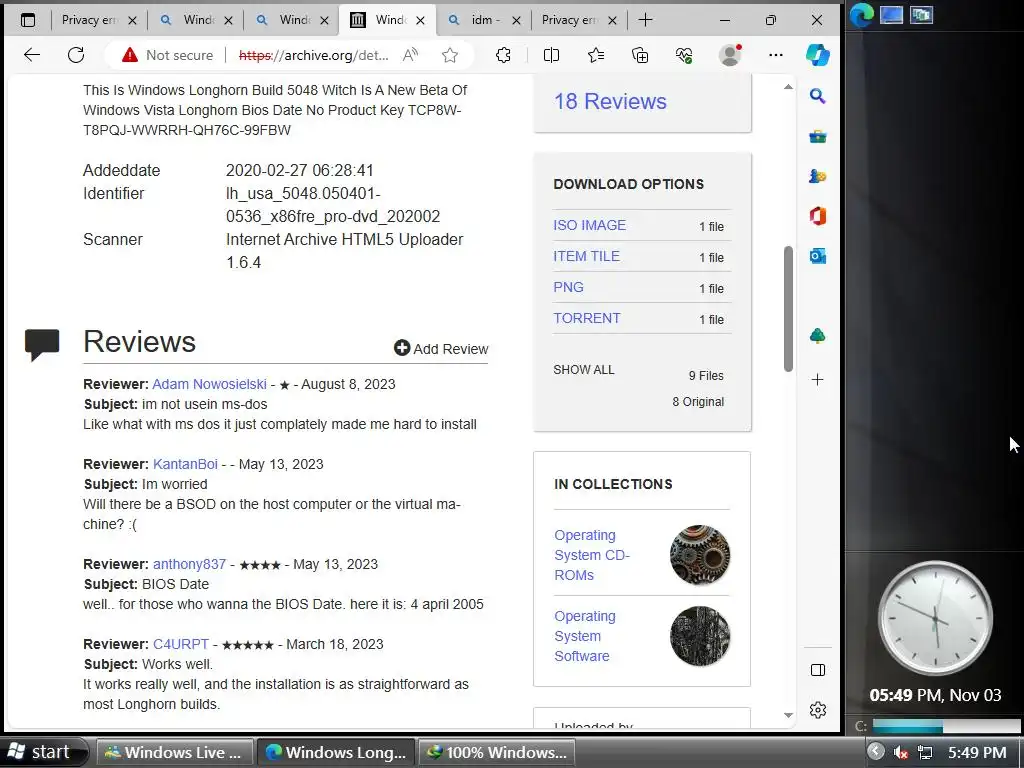Open Read aloud icon in address bar
The height and width of the screenshot is (768, 1024).
410,55
